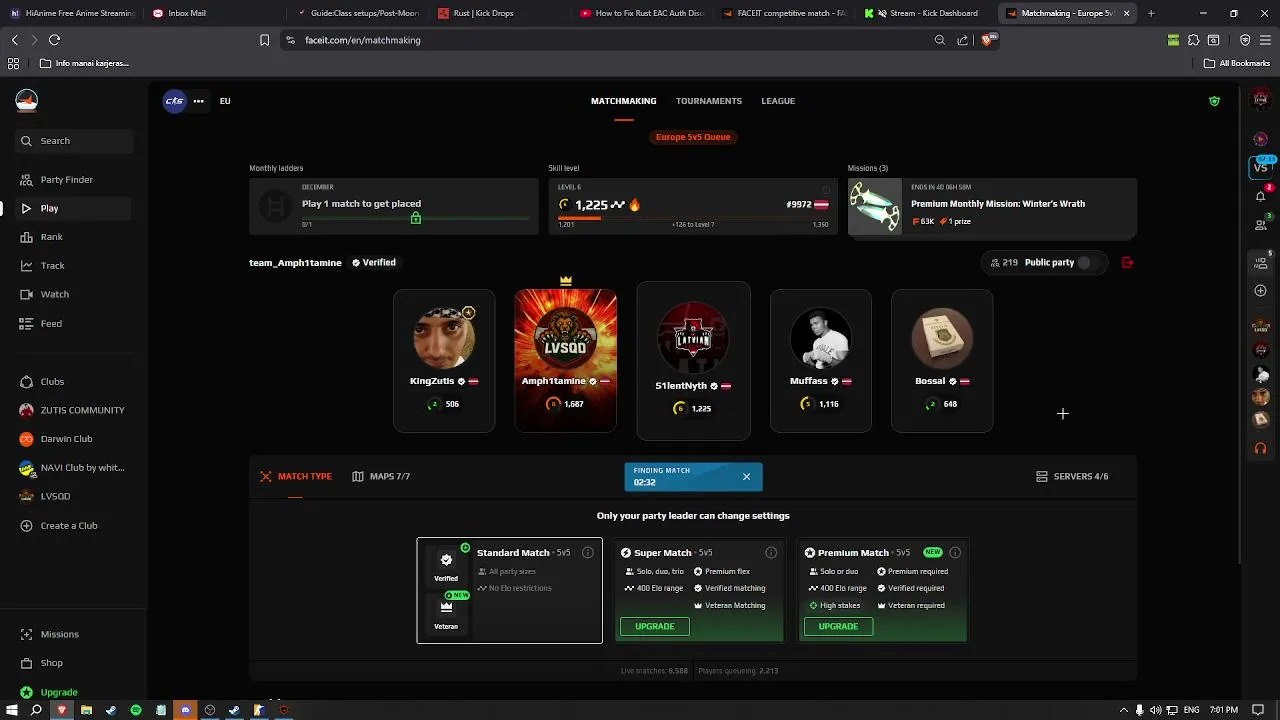Open the SERVERS 4/6 settings
The width and height of the screenshot is (1280, 720).
(x=1072, y=477)
